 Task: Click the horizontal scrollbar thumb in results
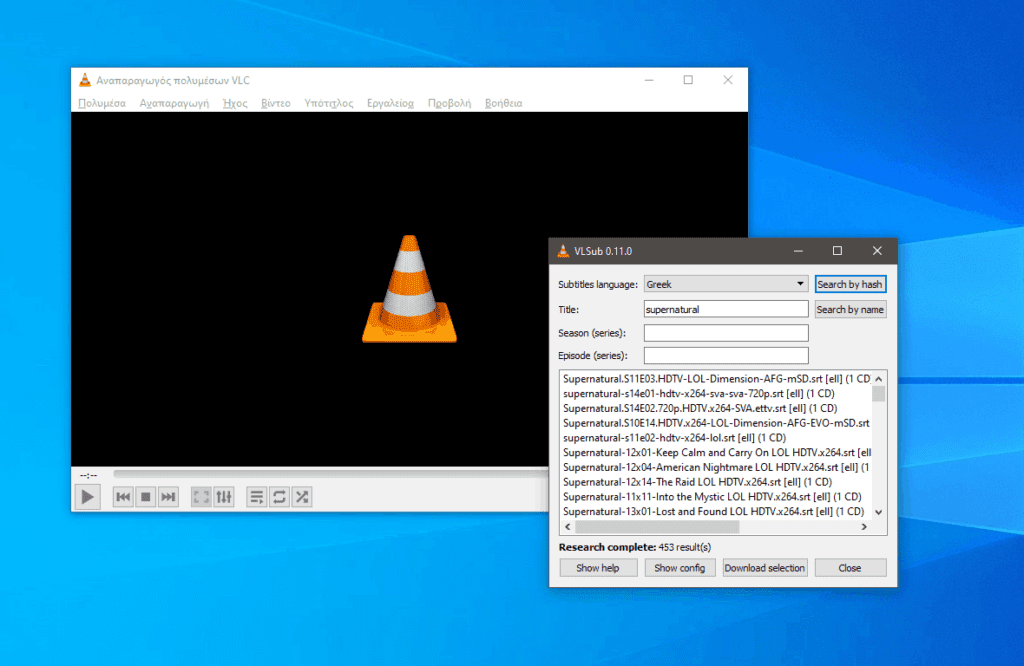tap(657, 526)
